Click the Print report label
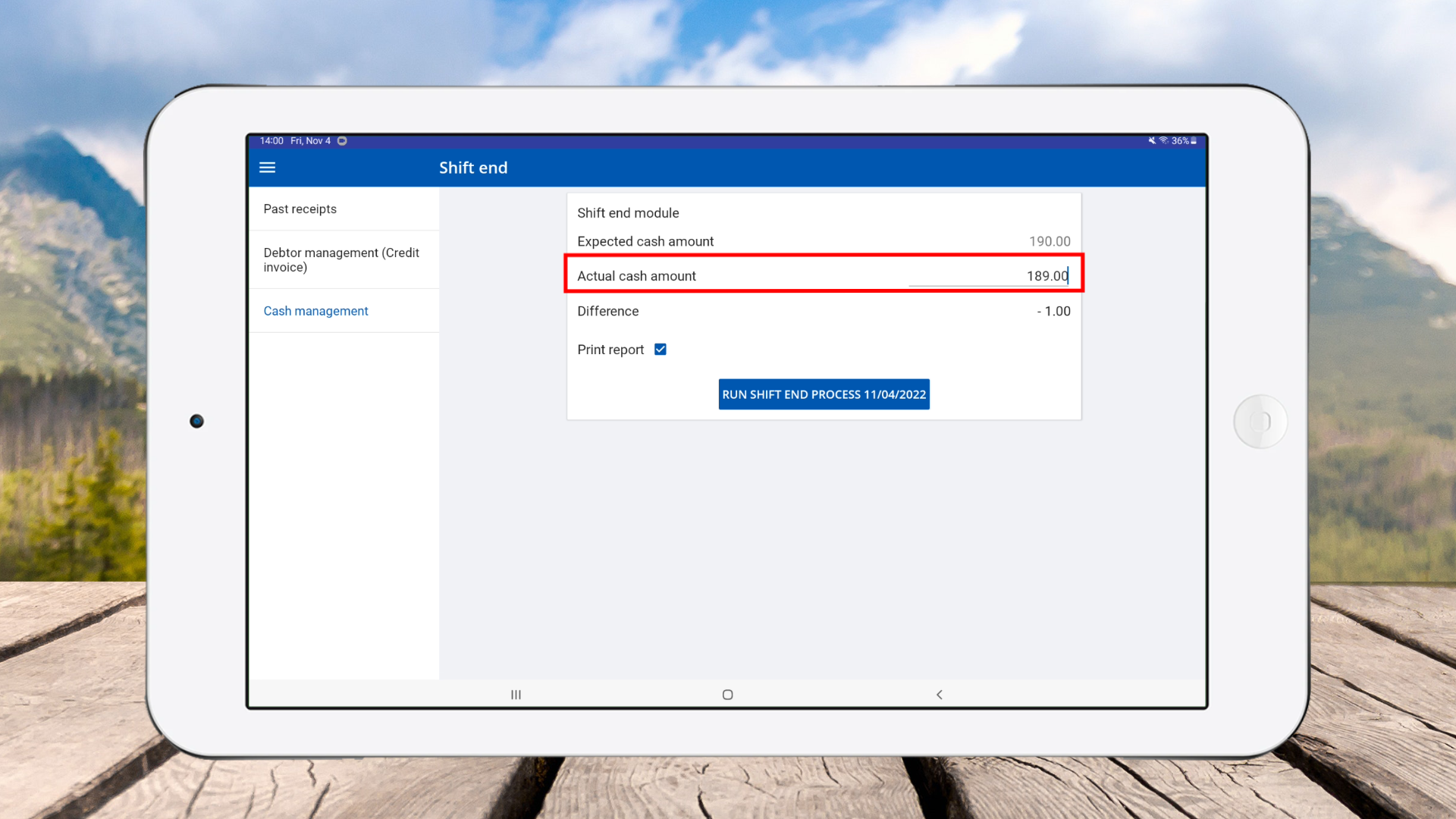 pos(610,350)
